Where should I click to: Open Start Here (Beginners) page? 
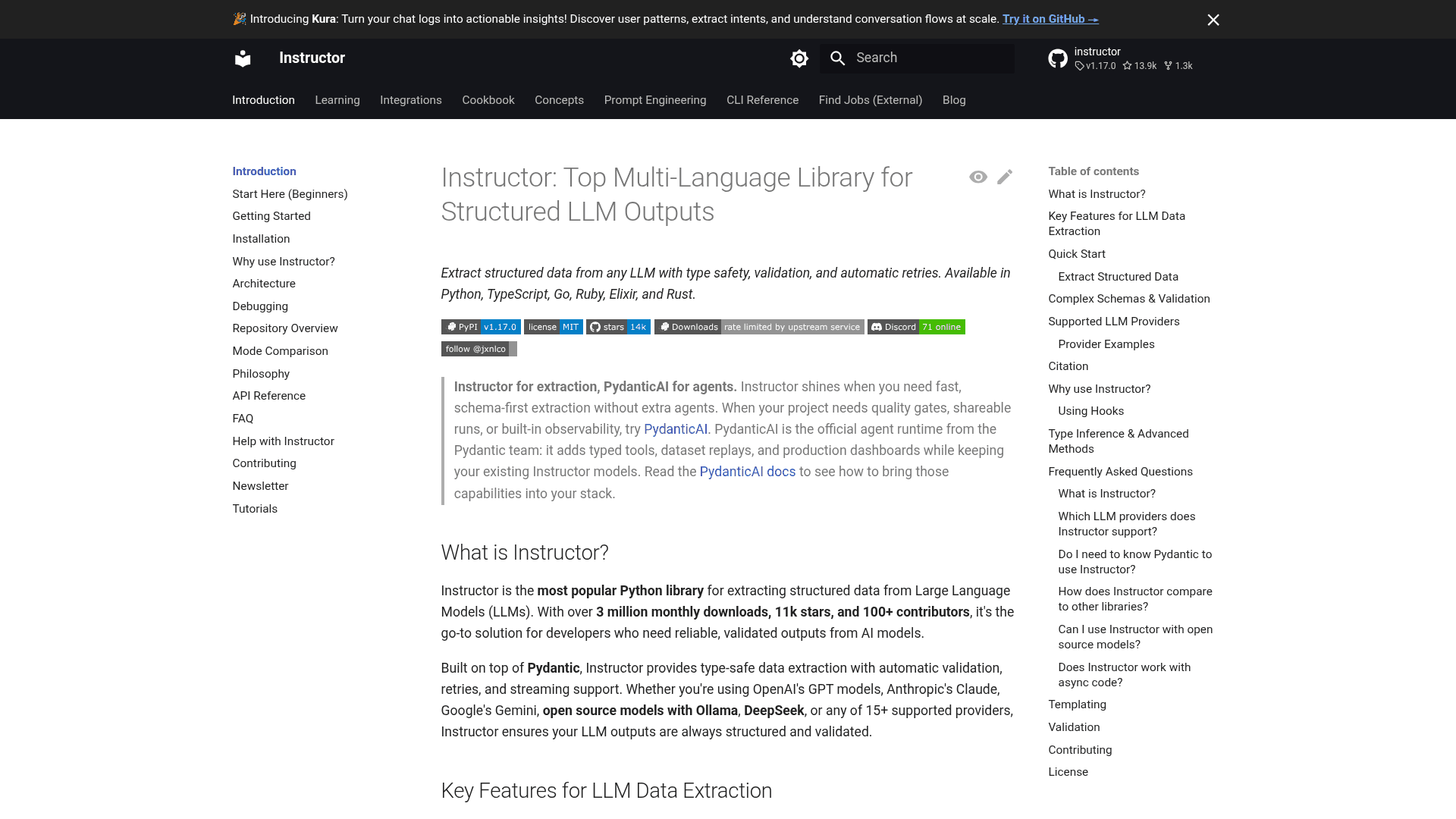pos(290,194)
